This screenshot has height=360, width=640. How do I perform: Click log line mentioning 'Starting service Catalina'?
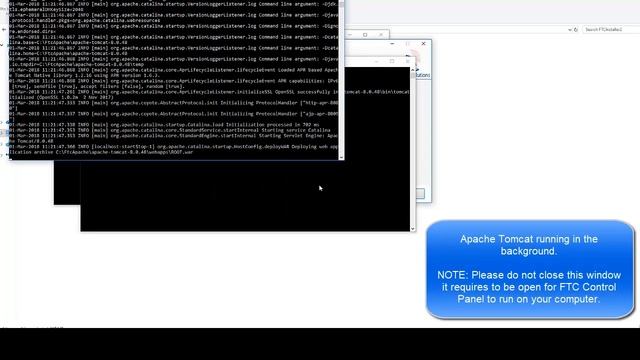coord(170,130)
